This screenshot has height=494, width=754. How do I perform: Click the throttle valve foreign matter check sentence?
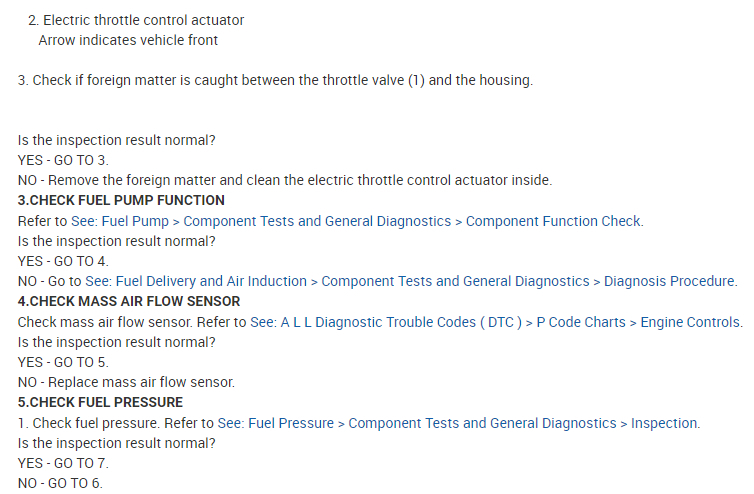point(275,80)
